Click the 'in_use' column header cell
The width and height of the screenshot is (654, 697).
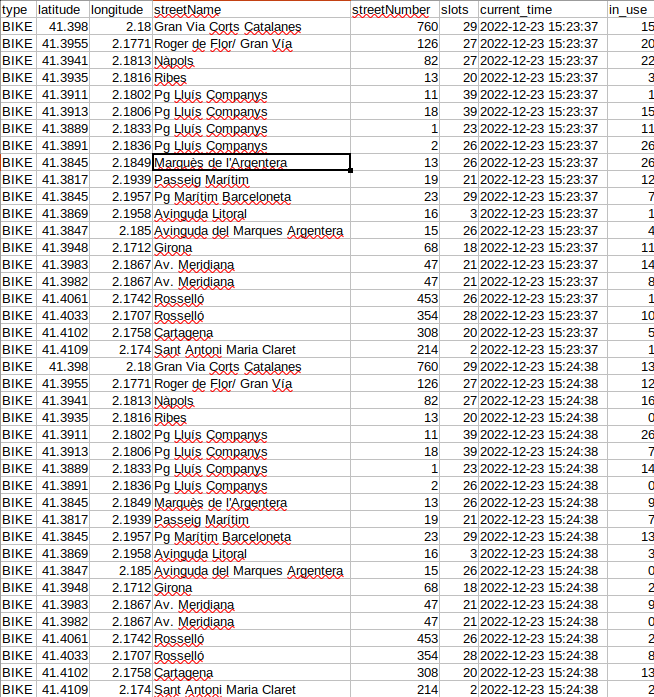[630, 9]
